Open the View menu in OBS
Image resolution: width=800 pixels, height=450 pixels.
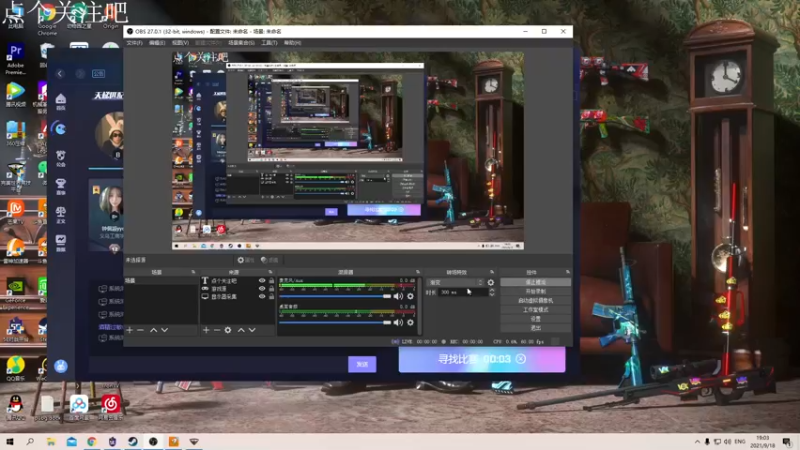[x=180, y=43]
